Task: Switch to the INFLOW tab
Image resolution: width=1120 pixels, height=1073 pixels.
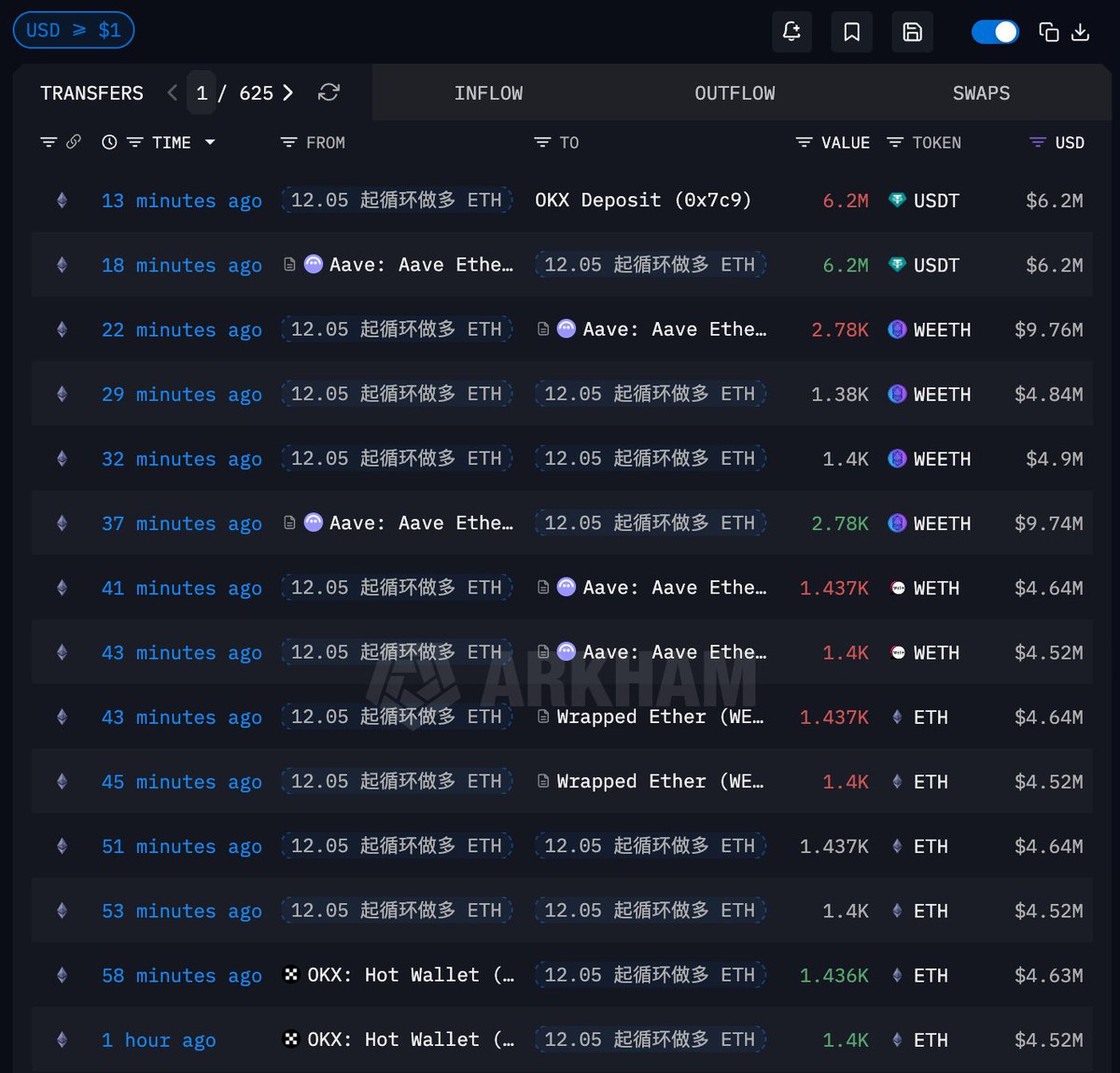Action: [488, 93]
